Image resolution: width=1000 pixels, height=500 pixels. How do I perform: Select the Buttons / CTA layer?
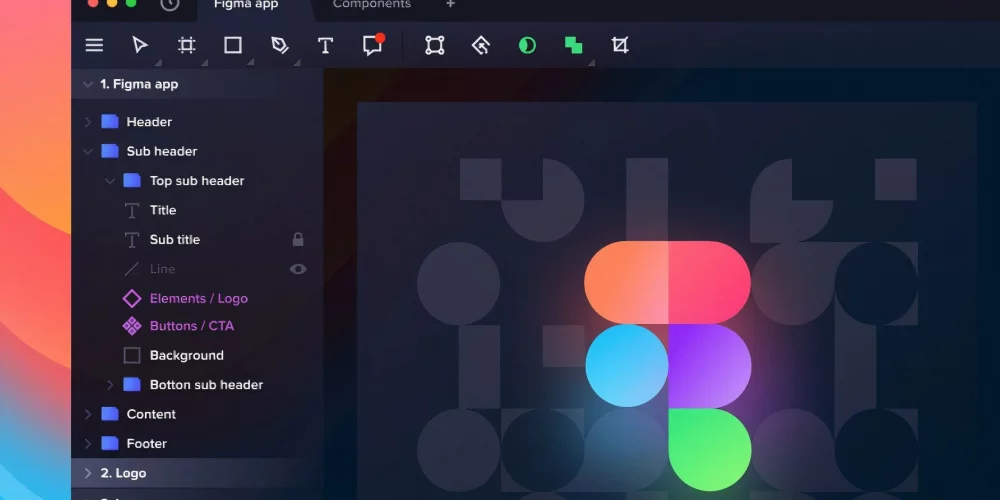[191, 326]
